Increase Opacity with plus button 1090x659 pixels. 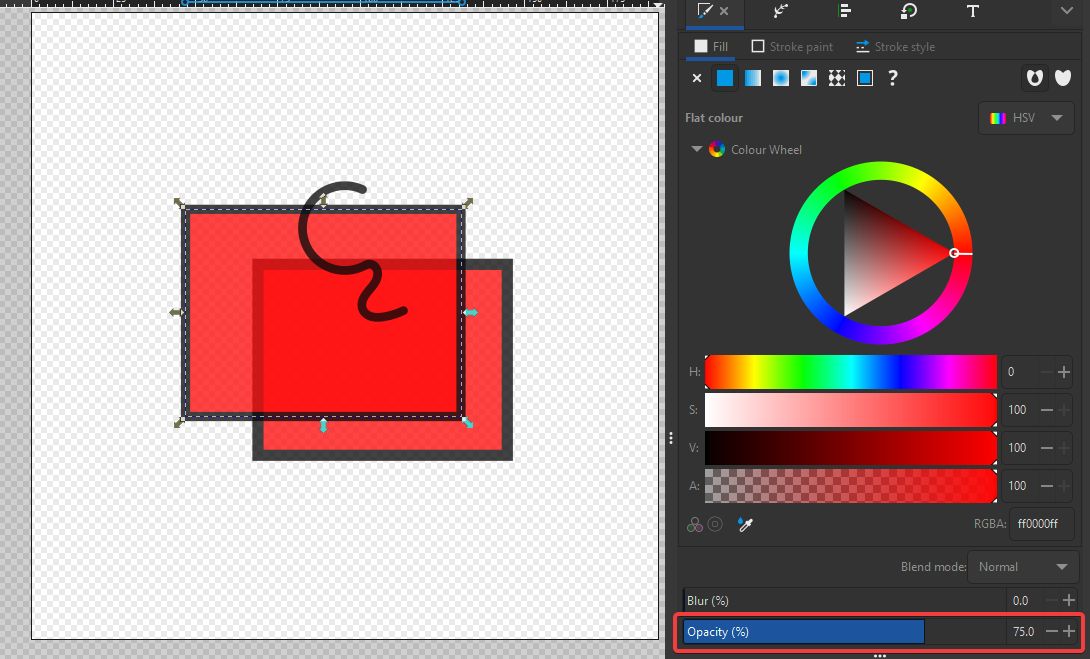[1069, 632]
